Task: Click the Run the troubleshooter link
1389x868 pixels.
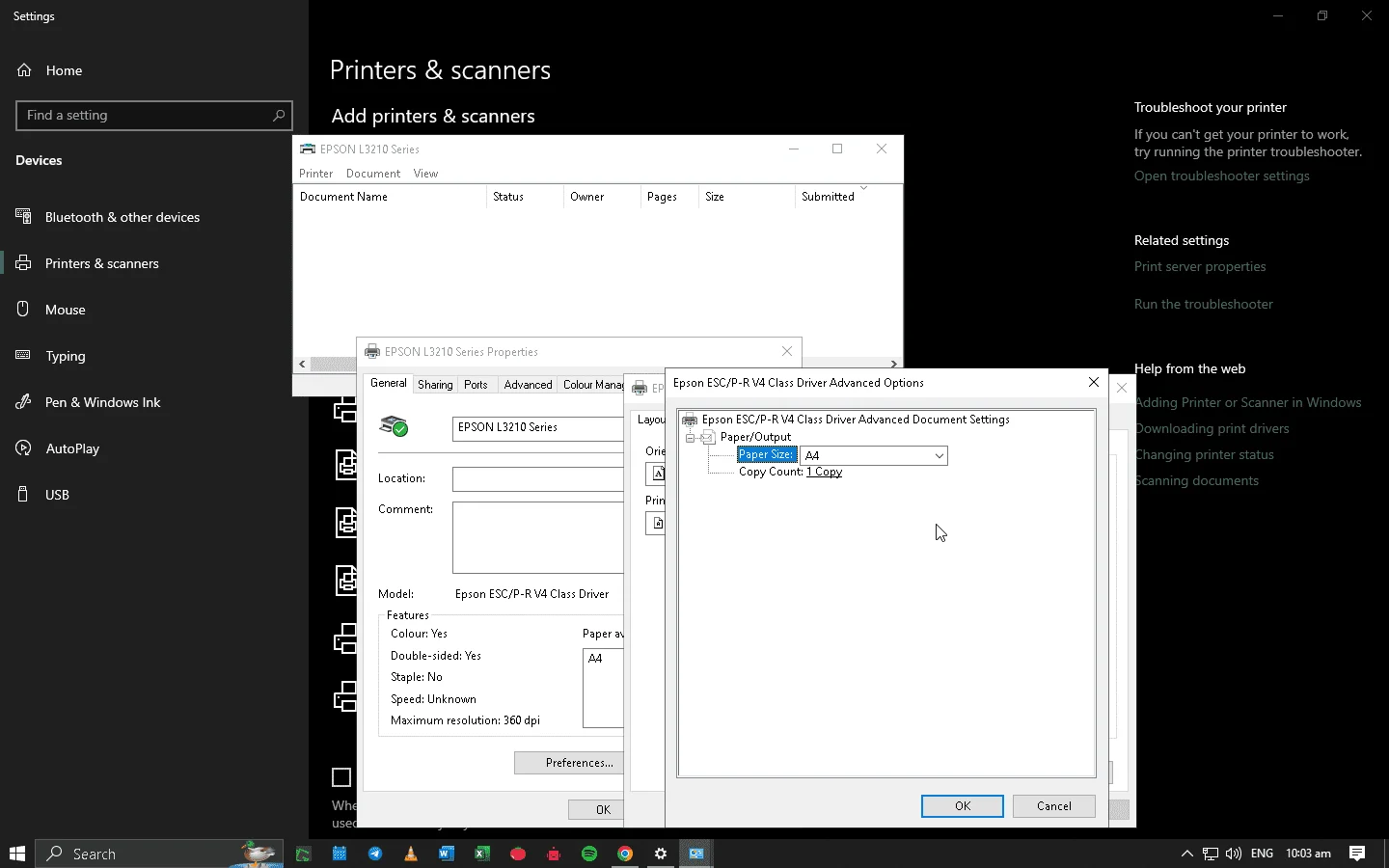Action: pyautogui.click(x=1203, y=305)
